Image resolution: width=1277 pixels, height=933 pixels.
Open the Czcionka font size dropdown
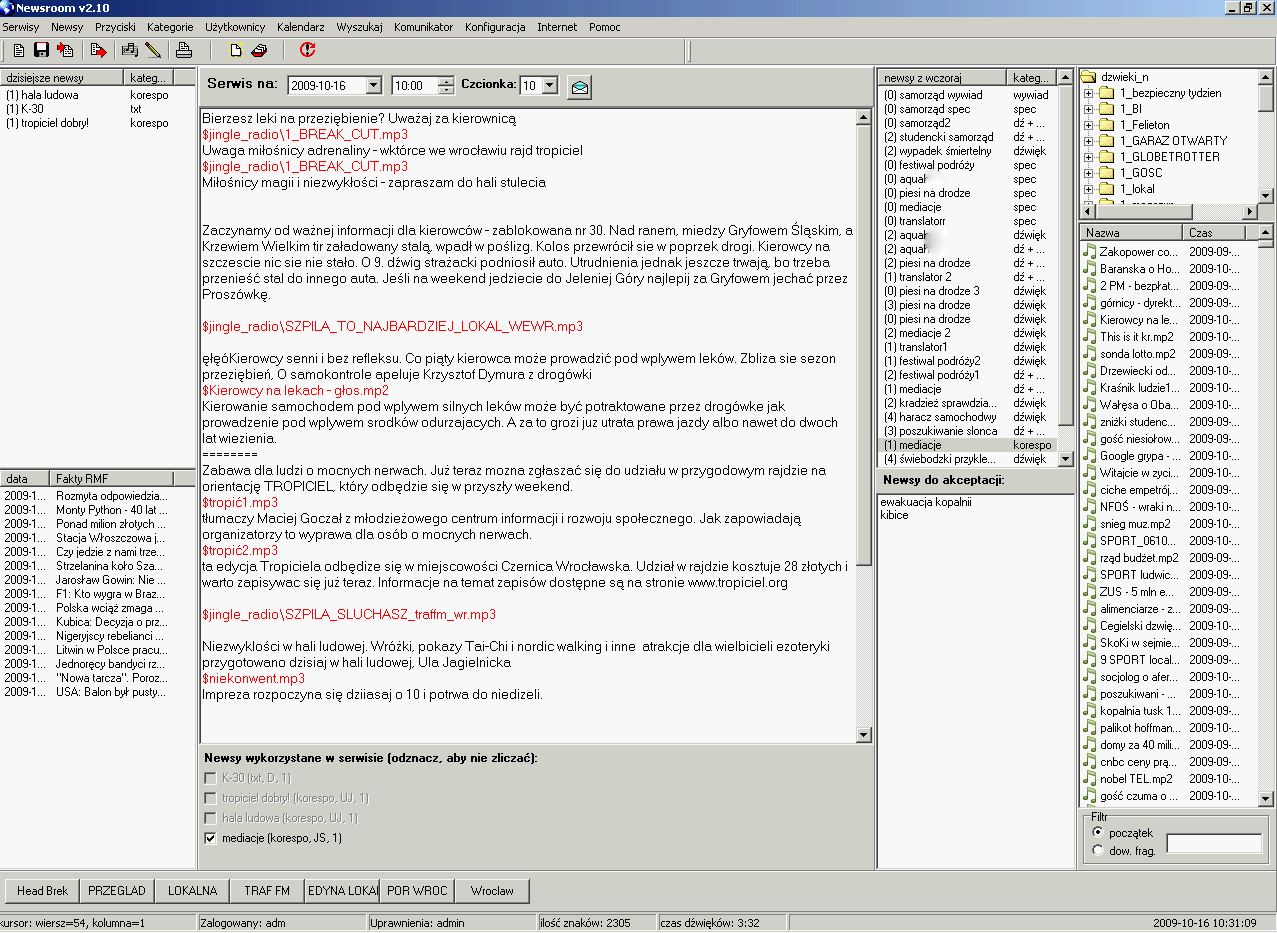(x=550, y=86)
